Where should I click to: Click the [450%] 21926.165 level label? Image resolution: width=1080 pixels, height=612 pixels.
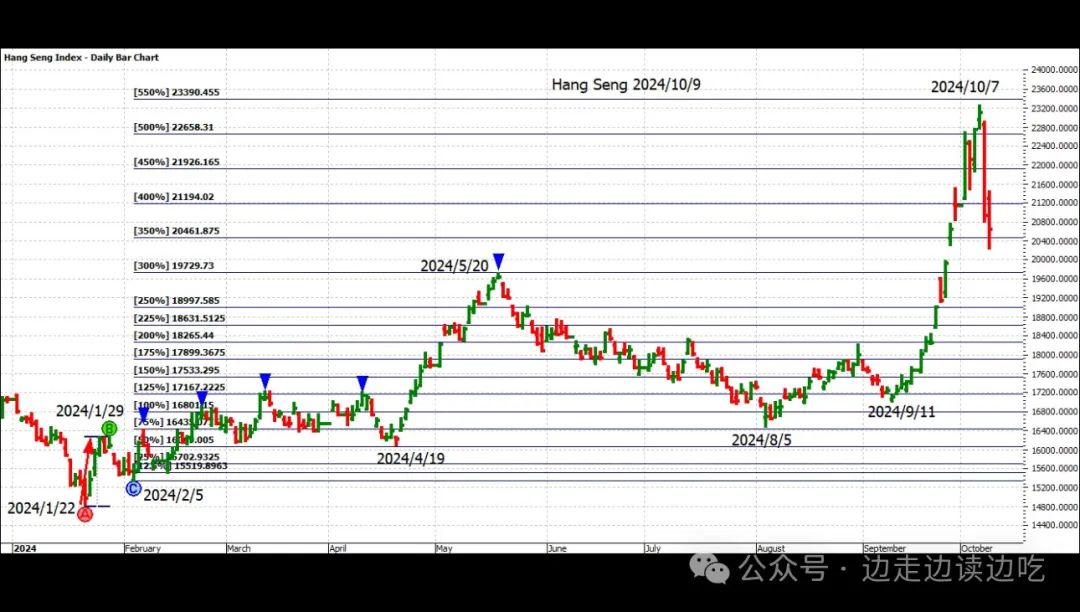coord(177,162)
